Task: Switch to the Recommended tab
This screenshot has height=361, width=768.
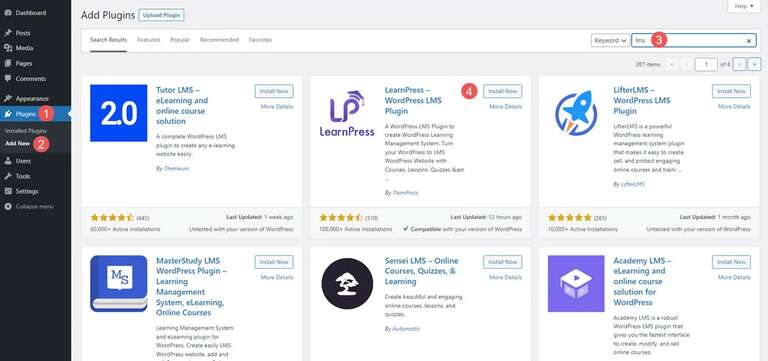Action: [x=219, y=40]
